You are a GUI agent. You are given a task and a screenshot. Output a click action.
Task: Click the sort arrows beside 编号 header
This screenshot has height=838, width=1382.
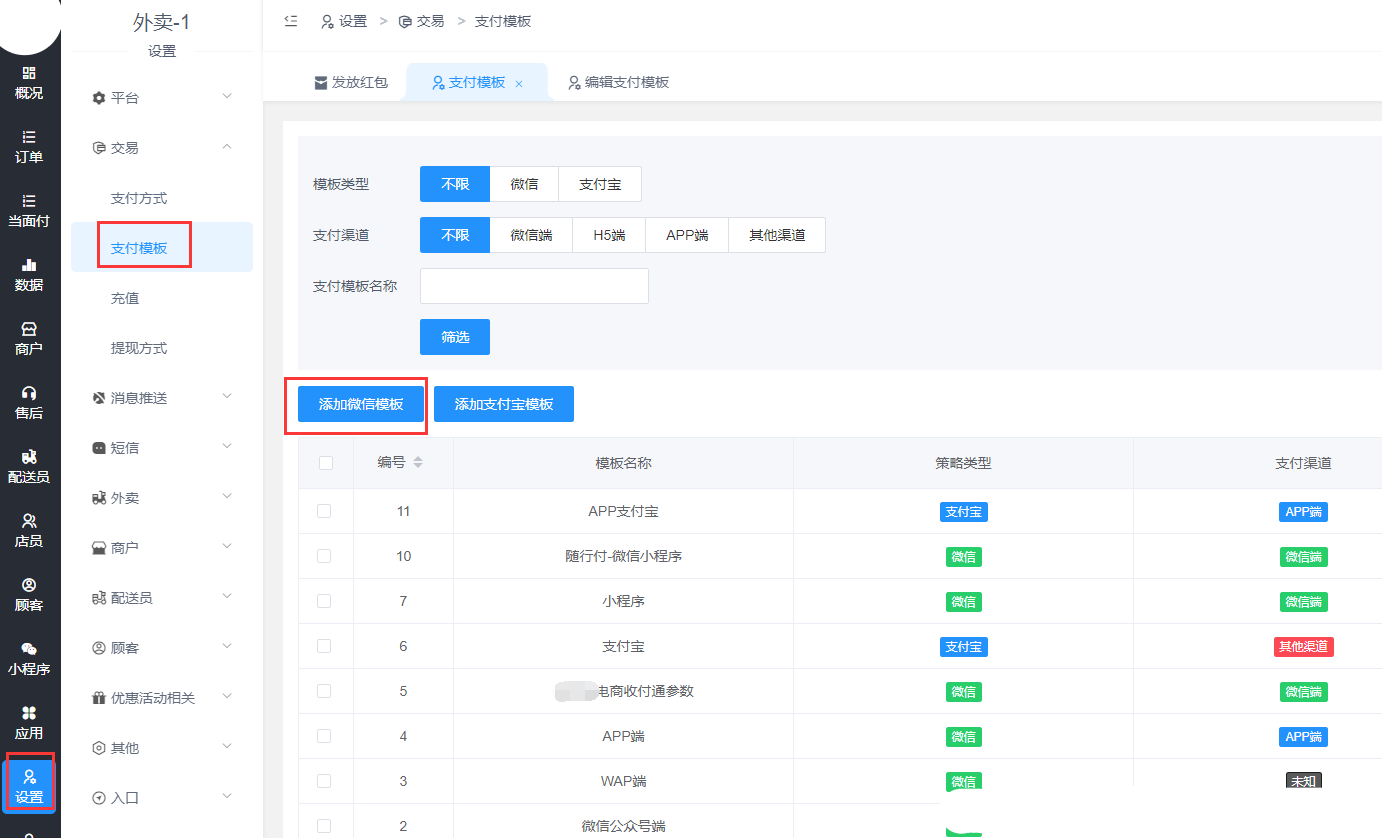tap(418, 462)
